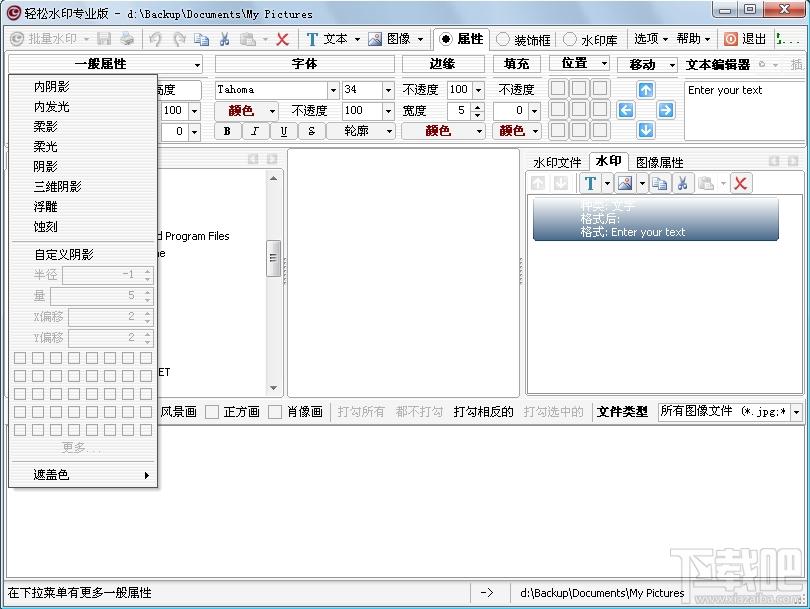Toggle italic font style
The width and height of the screenshot is (810, 609).
[255, 131]
